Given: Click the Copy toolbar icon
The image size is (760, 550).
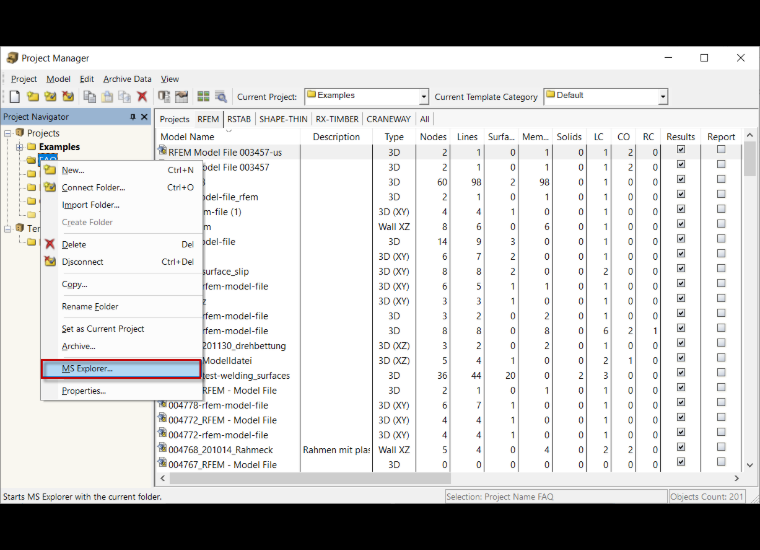Looking at the screenshot, I should pyautogui.click(x=89, y=96).
